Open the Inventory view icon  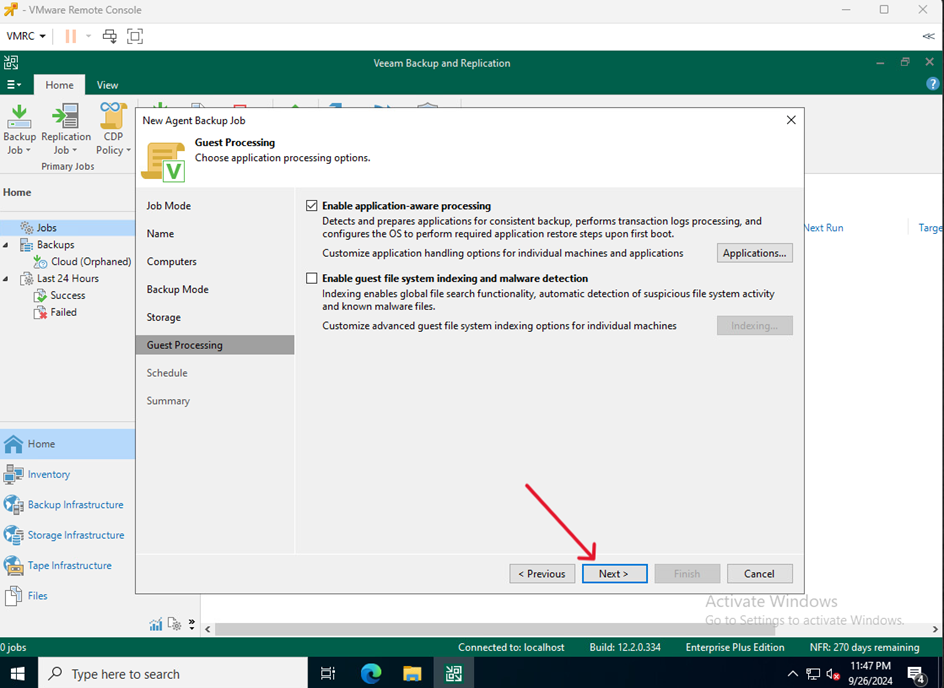(x=14, y=474)
